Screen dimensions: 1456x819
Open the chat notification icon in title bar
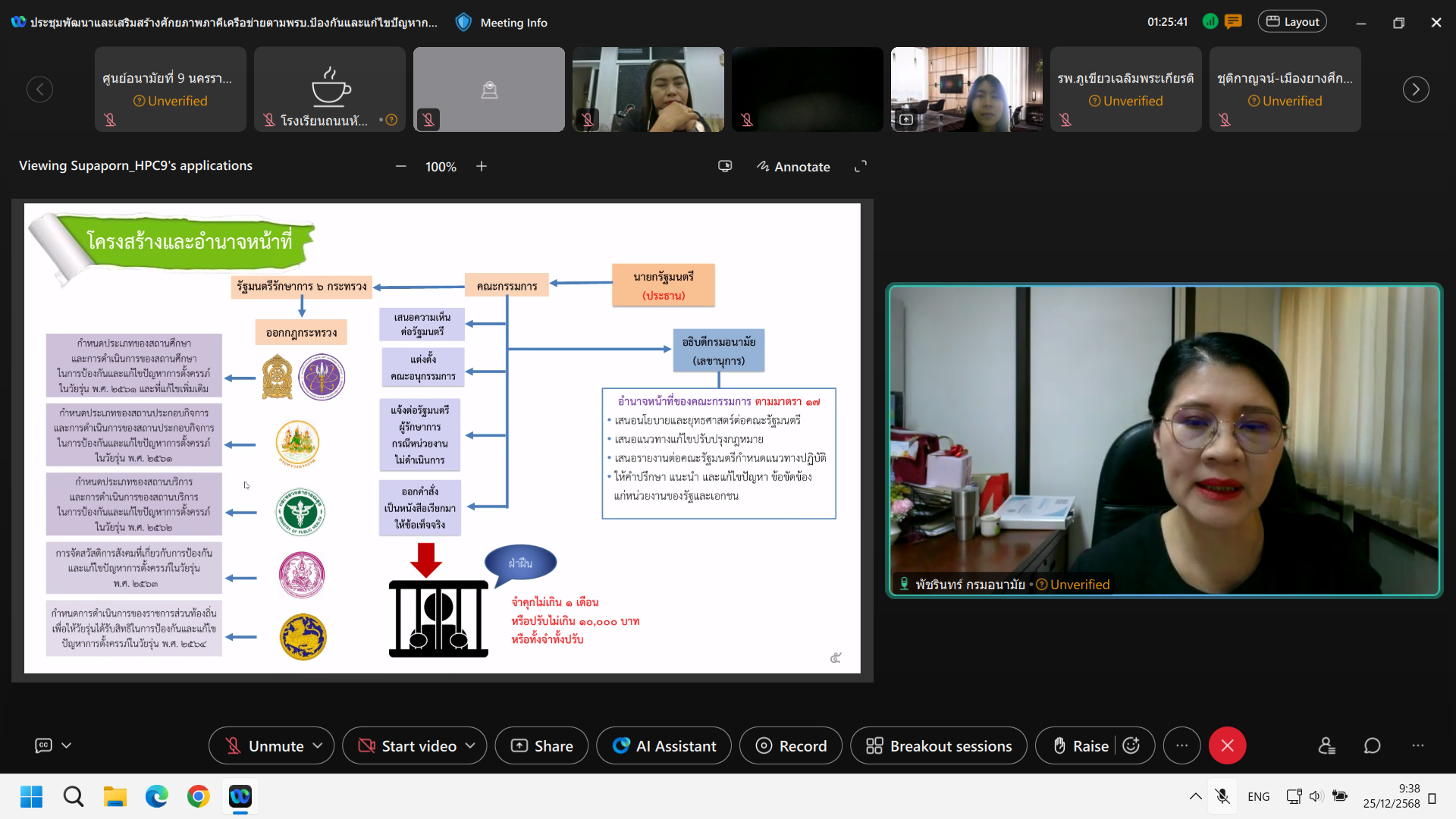[x=1234, y=22]
